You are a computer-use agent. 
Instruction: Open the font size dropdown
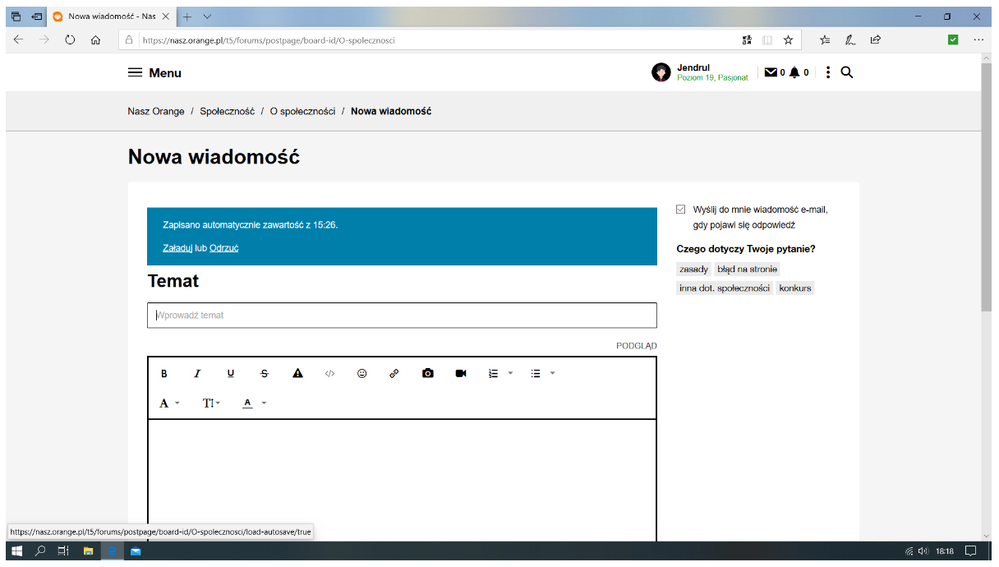[x=212, y=403]
